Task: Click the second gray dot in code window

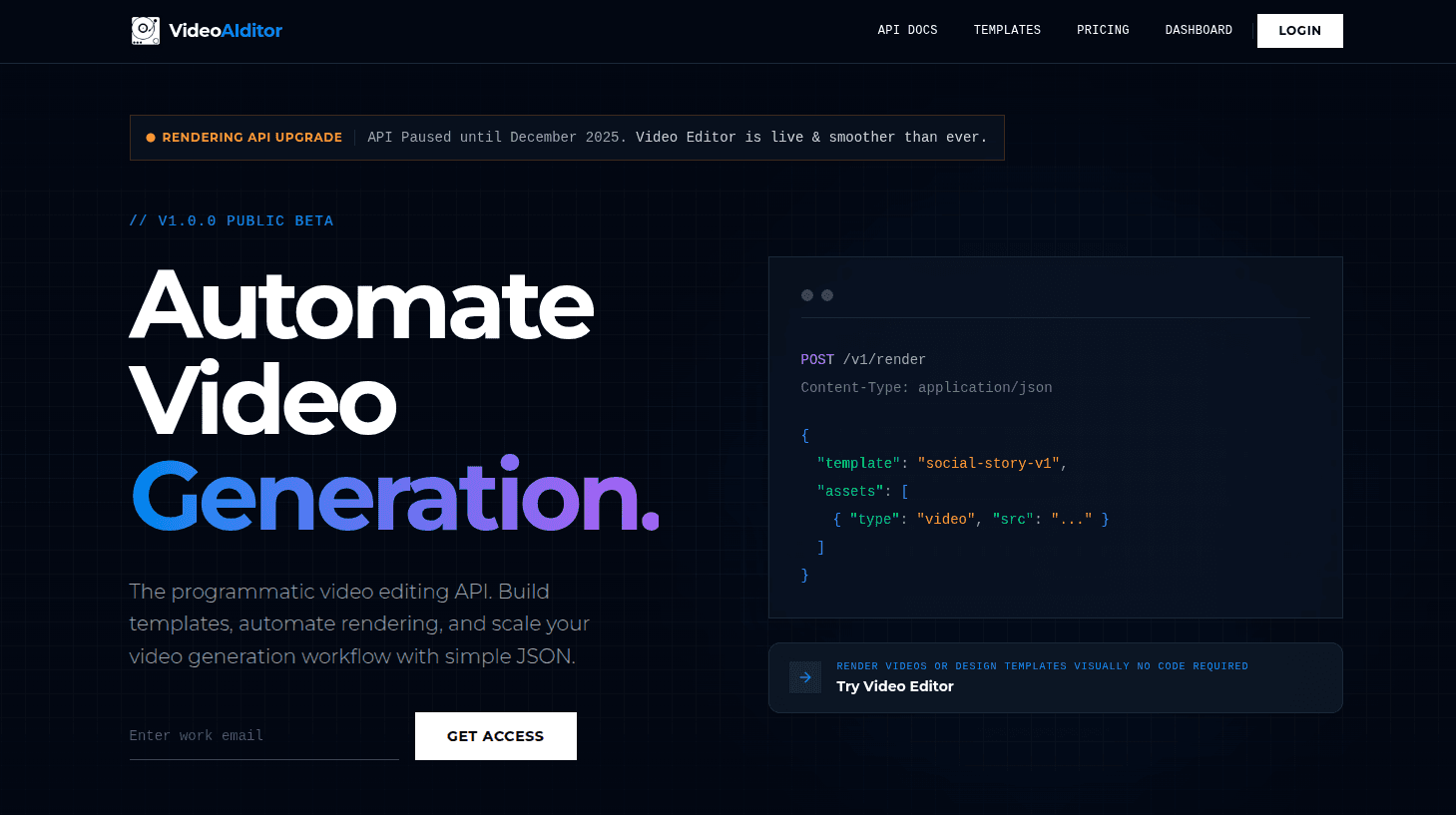Action: [x=827, y=295]
